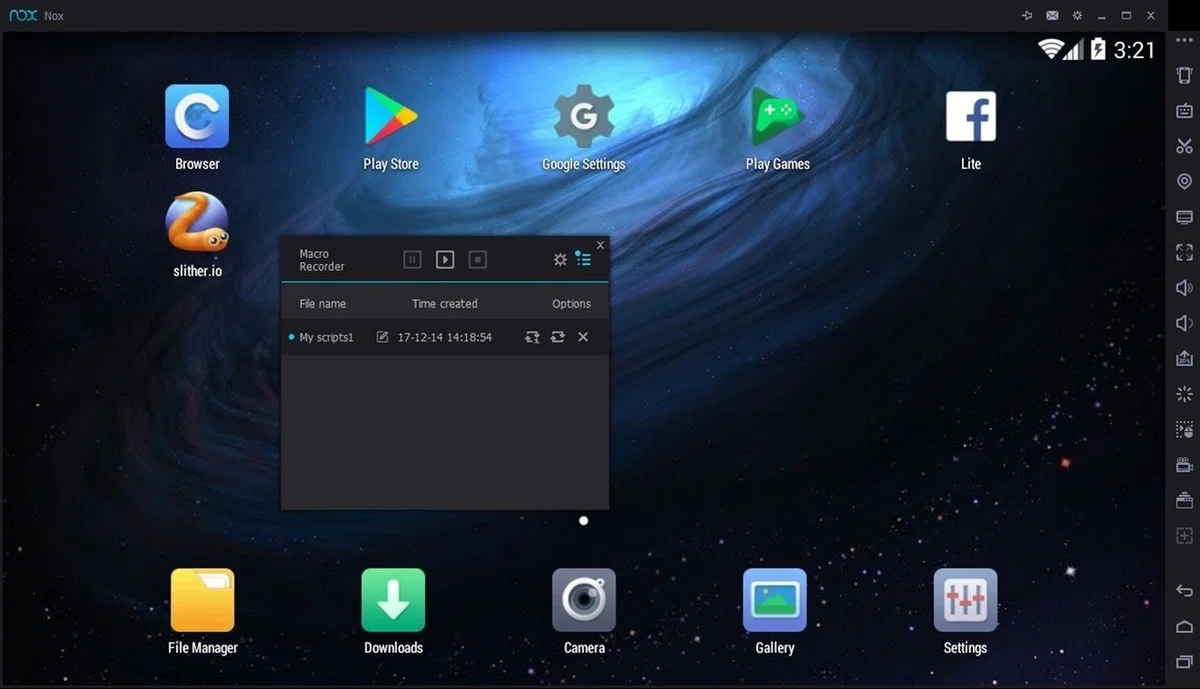Minimize the Nox window

pyautogui.click(x=1102, y=16)
